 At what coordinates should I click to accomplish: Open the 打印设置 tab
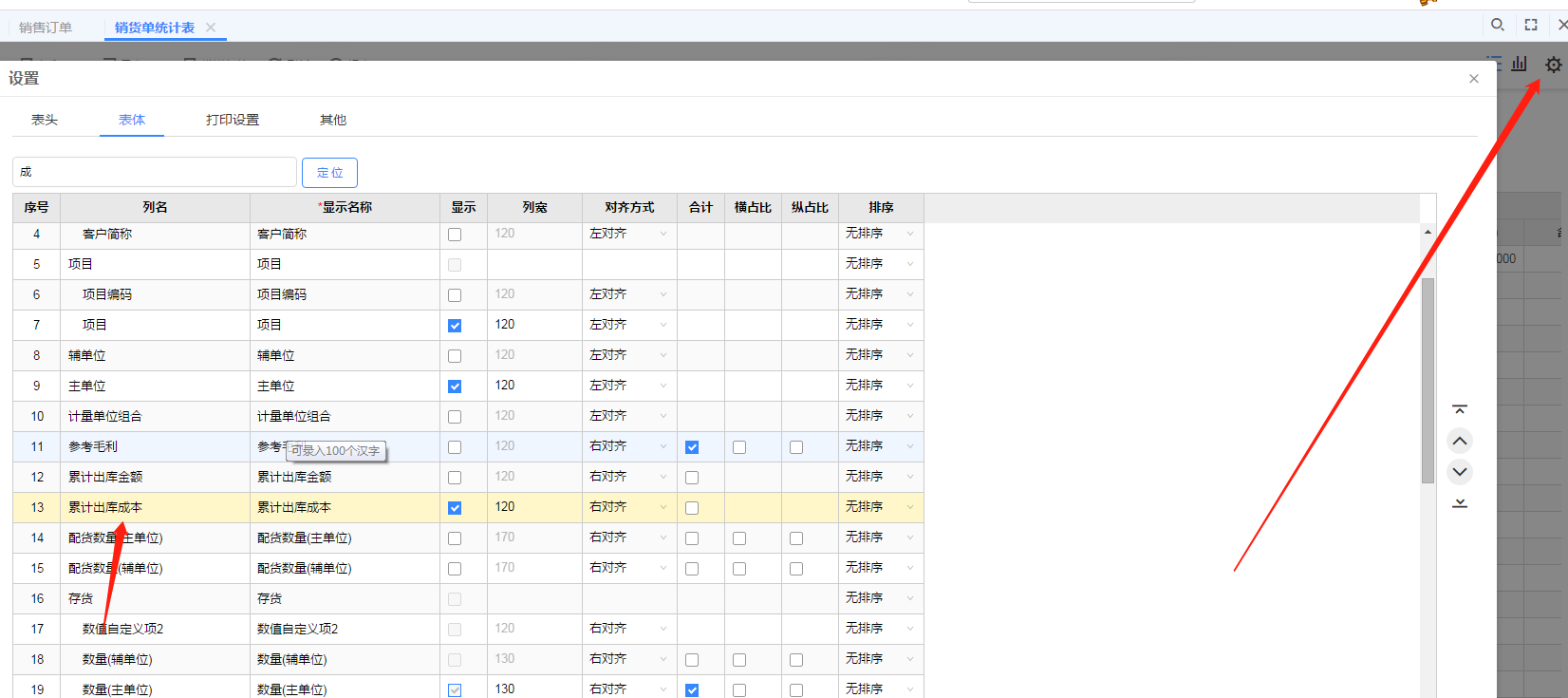coord(233,120)
